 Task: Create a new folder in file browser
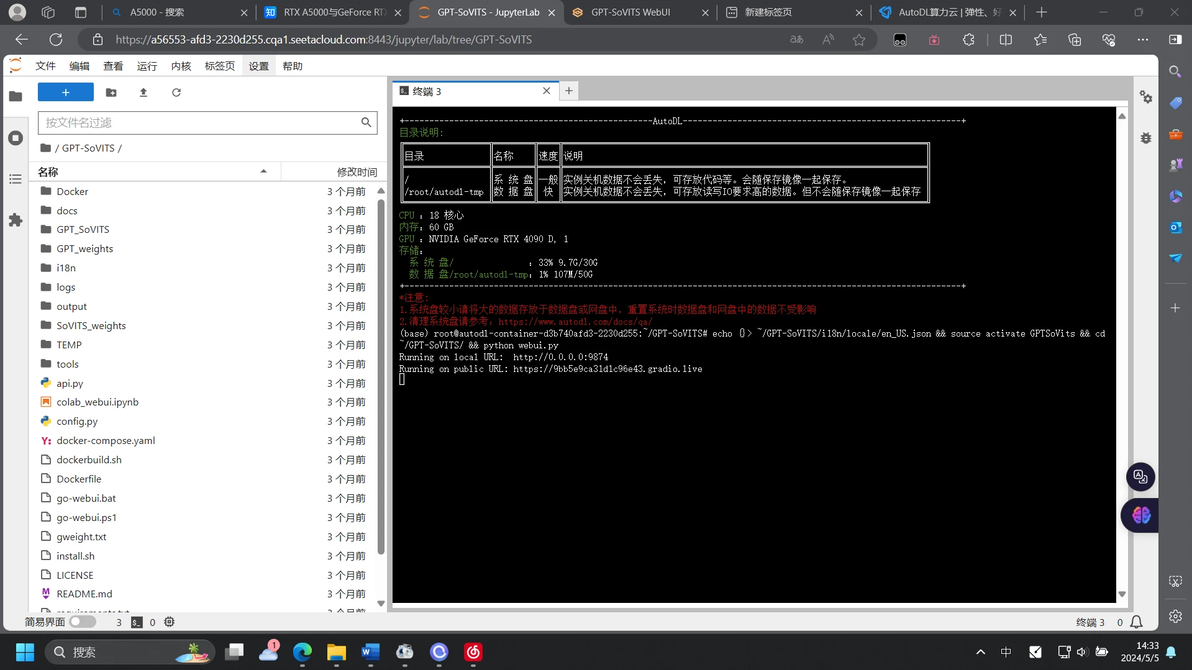[x=111, y=92]
